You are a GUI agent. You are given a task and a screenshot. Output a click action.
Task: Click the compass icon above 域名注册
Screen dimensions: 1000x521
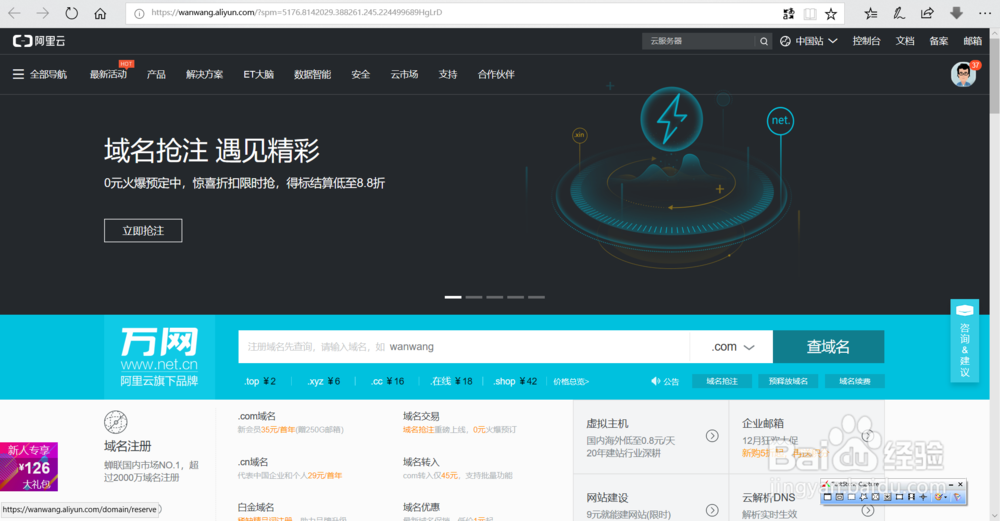[x=115, y=422]
